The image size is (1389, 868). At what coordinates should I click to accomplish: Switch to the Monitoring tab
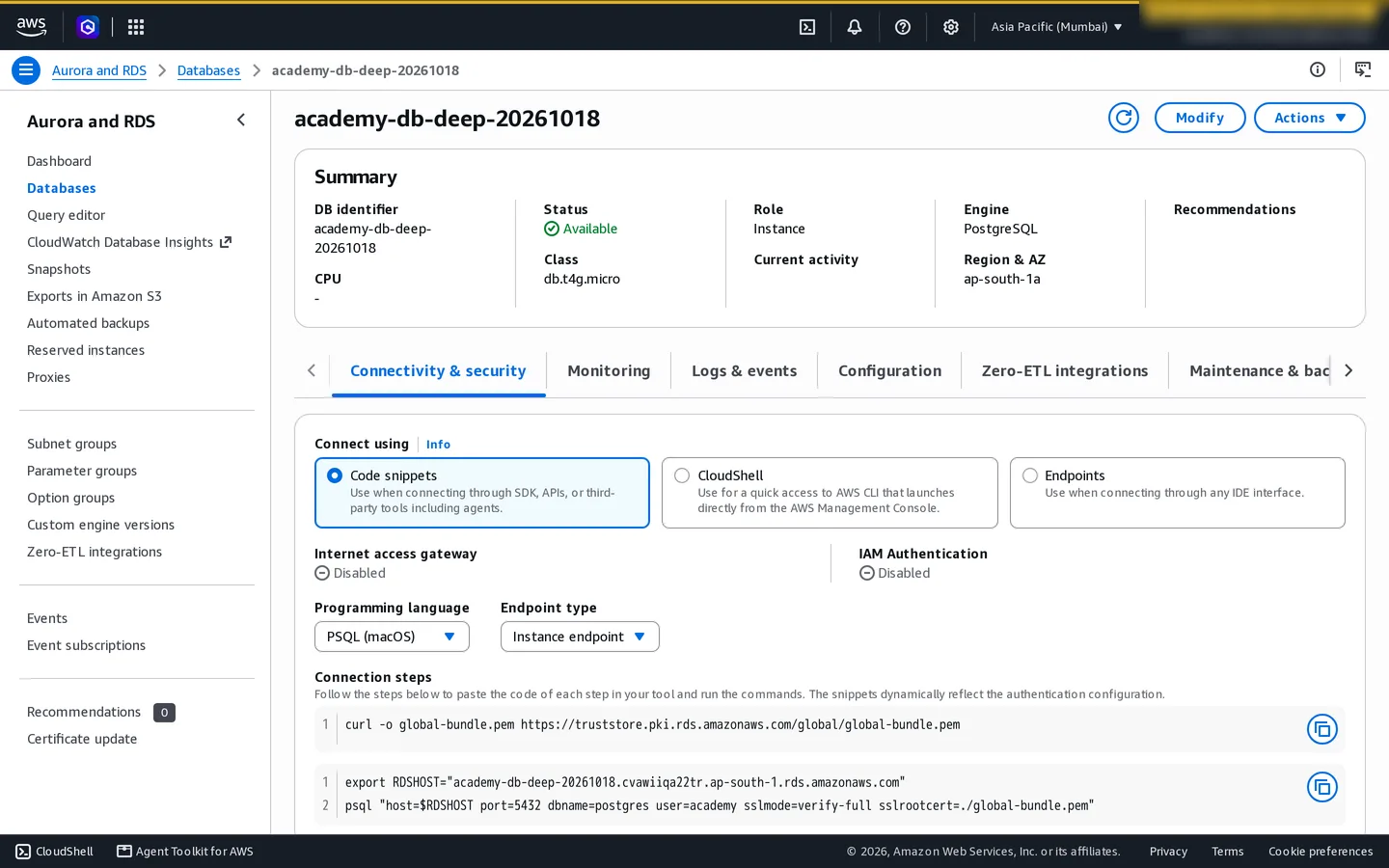point(609,371)
